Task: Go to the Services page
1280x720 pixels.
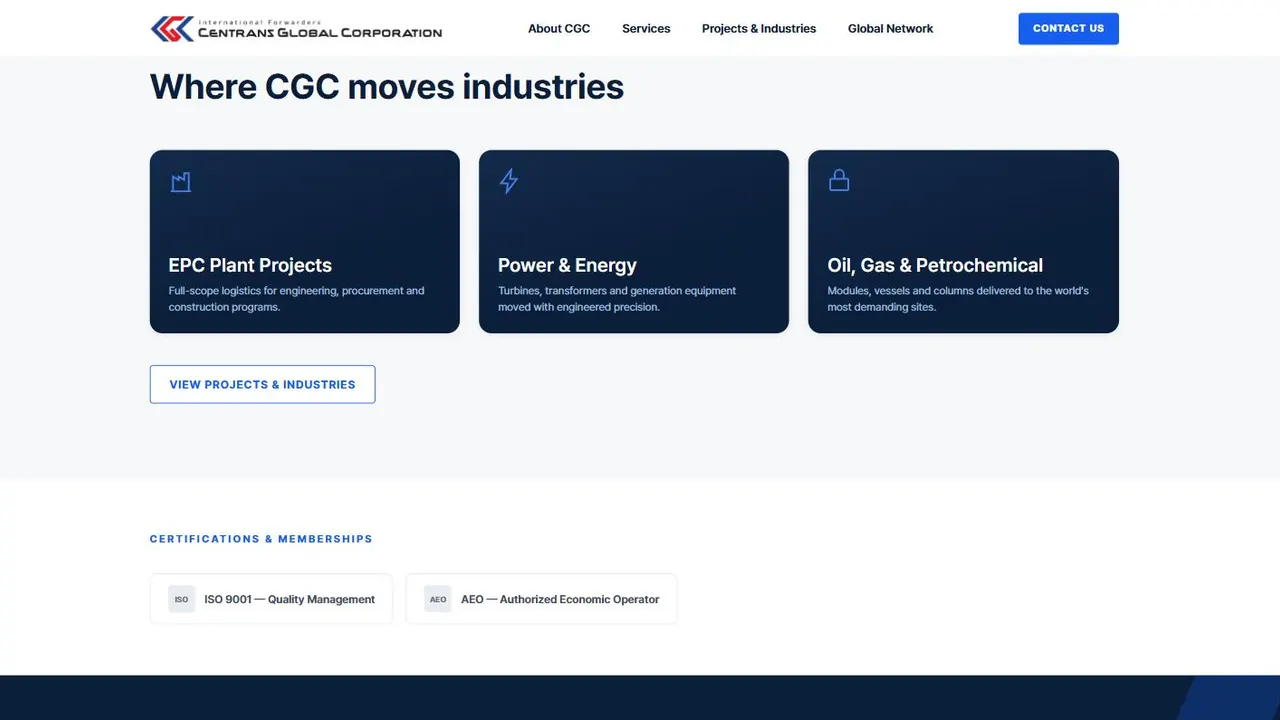Action: (x=646, y=29)
